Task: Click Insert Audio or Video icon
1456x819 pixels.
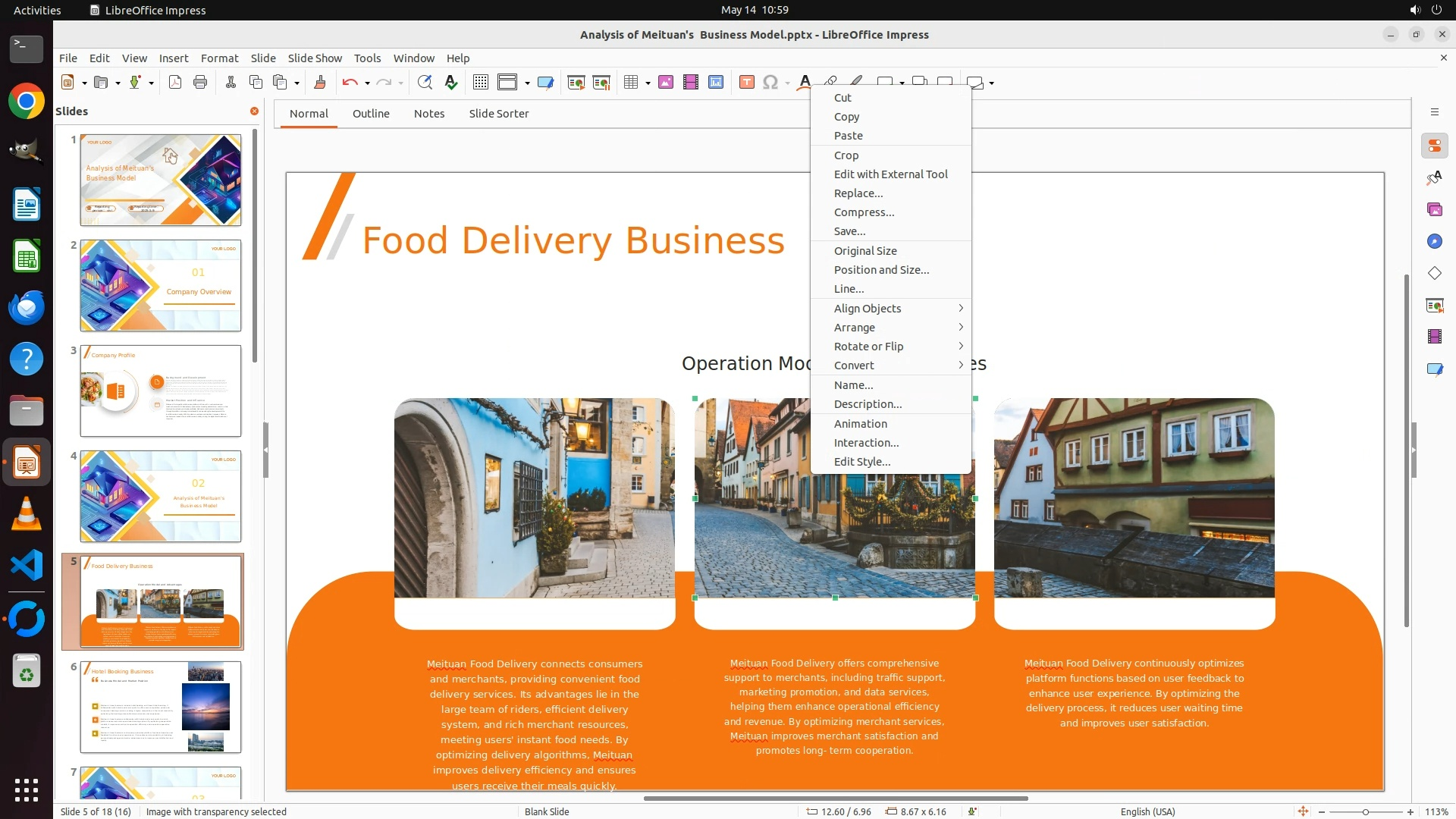Action: coord(691,83)
